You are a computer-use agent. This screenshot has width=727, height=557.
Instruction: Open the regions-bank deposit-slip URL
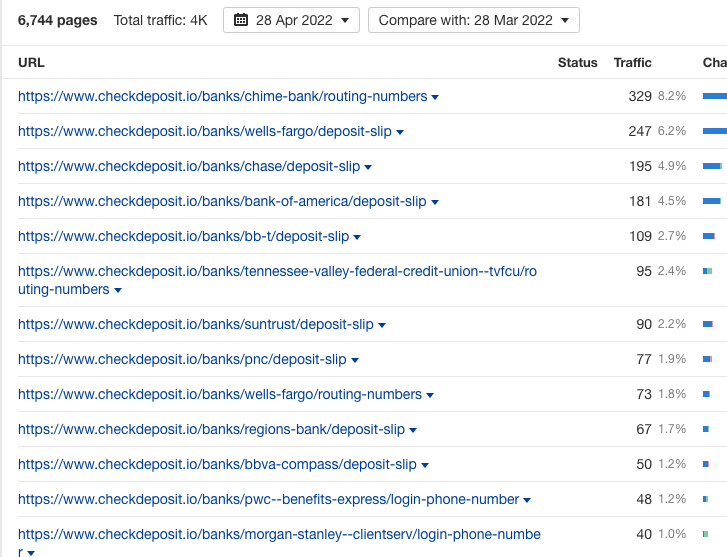pos(211,429)
